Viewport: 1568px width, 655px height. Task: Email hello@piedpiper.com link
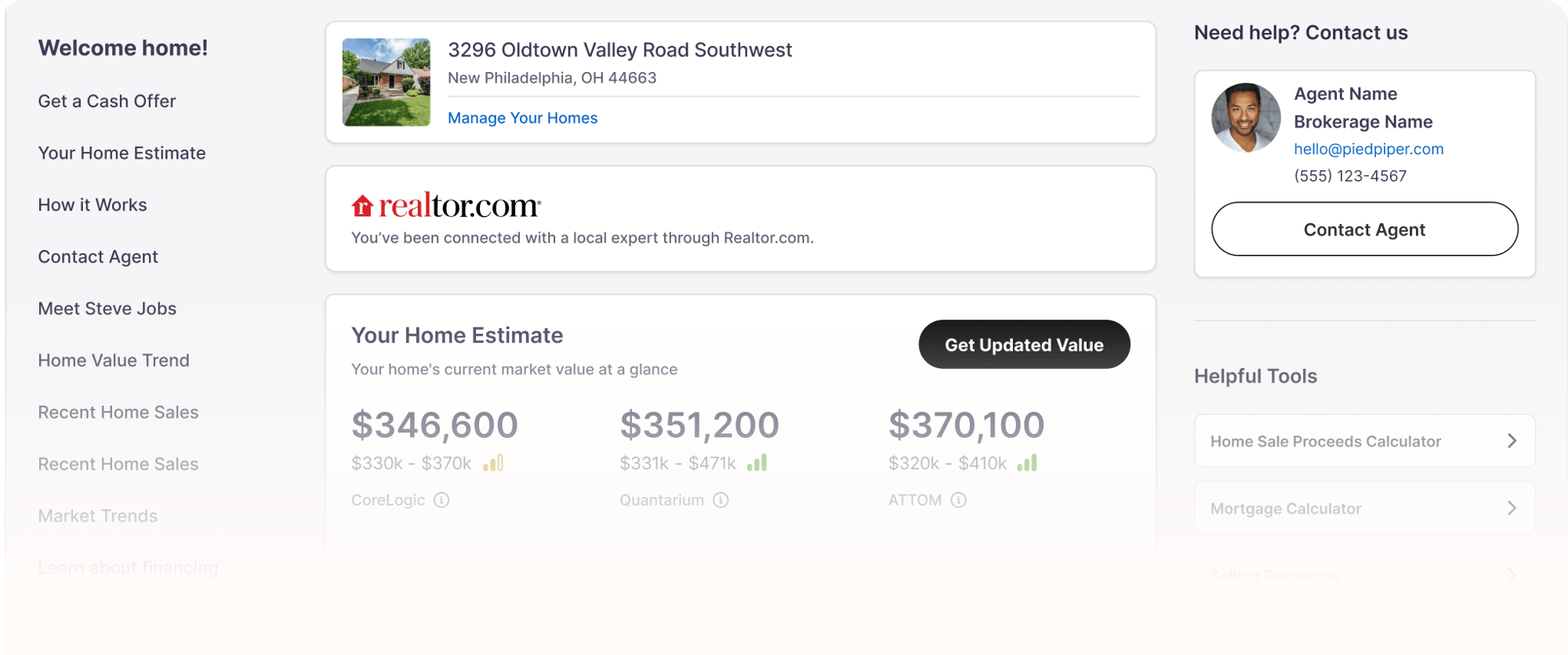tap(1368, 149)
